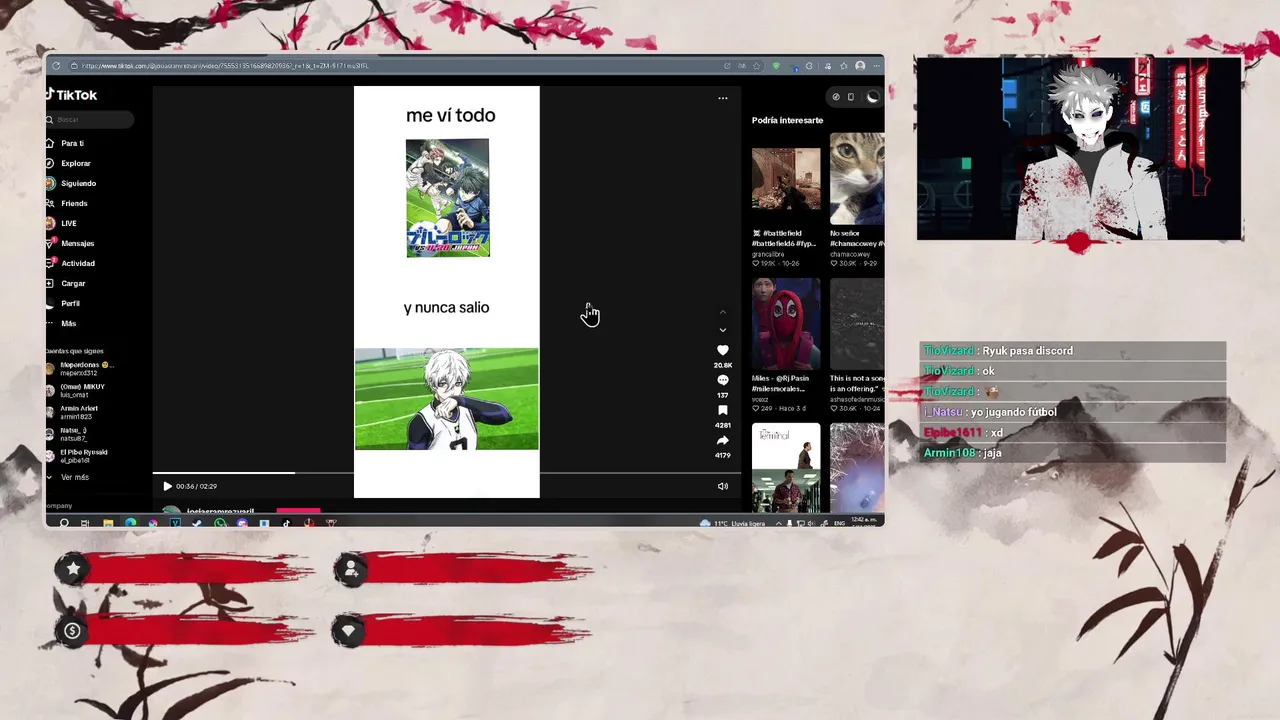Open comments via speech bubble icon
The image size is (1280, 720).
tap(722, 380)
